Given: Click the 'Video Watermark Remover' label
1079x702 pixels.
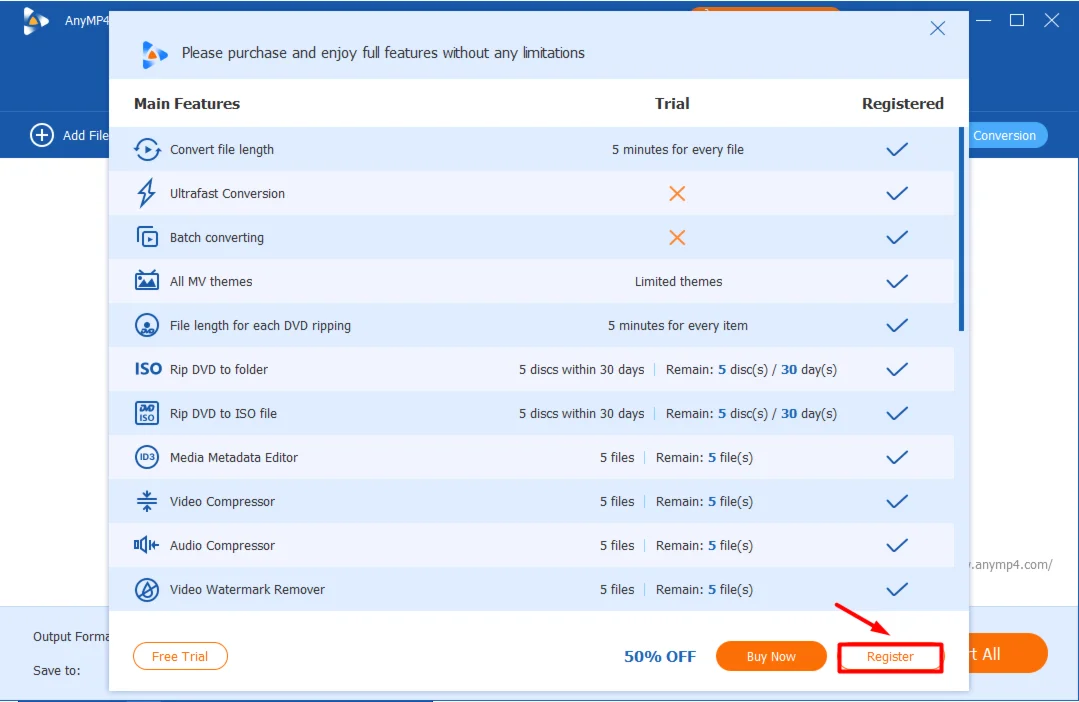Looking at the screenshot, I should 247,590.
